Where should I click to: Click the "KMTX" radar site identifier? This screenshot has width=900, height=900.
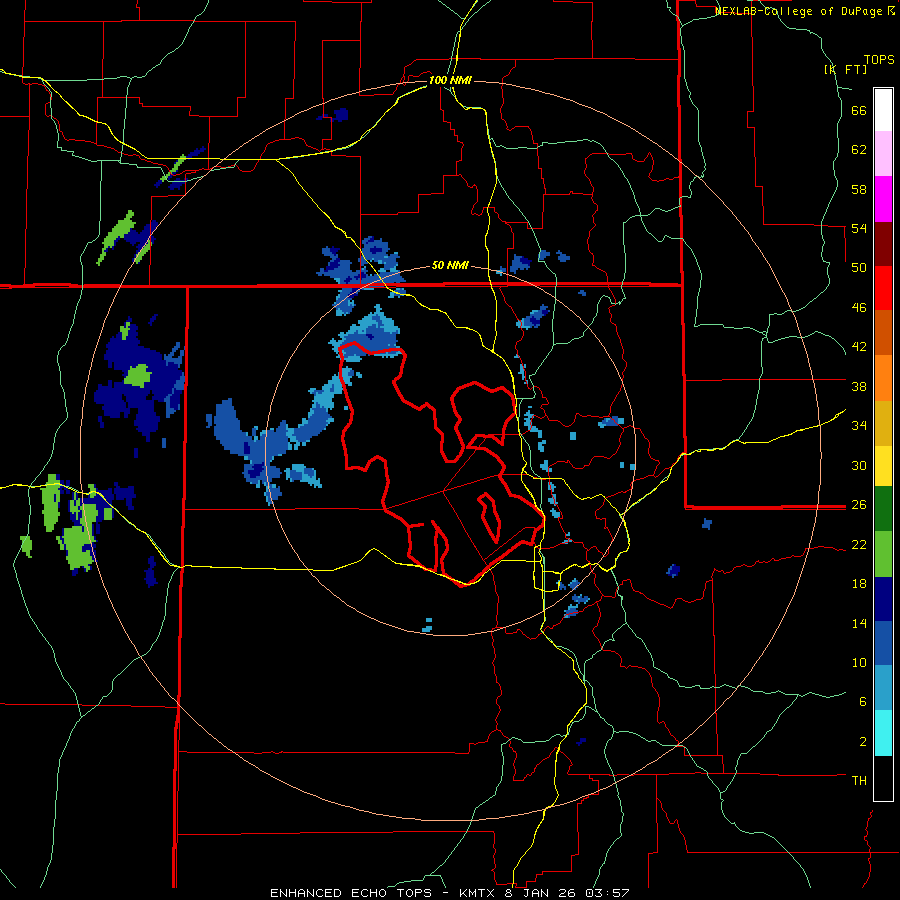476,893
